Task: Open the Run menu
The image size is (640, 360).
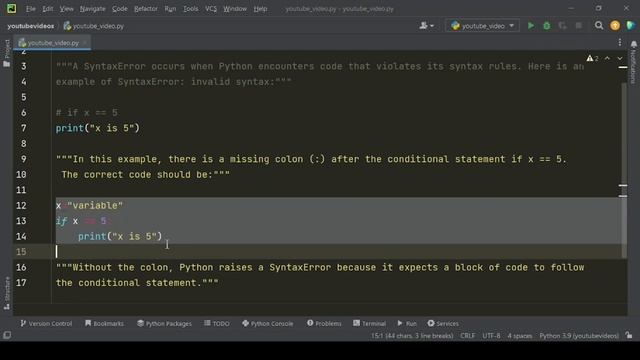Action: click(170, 9)
